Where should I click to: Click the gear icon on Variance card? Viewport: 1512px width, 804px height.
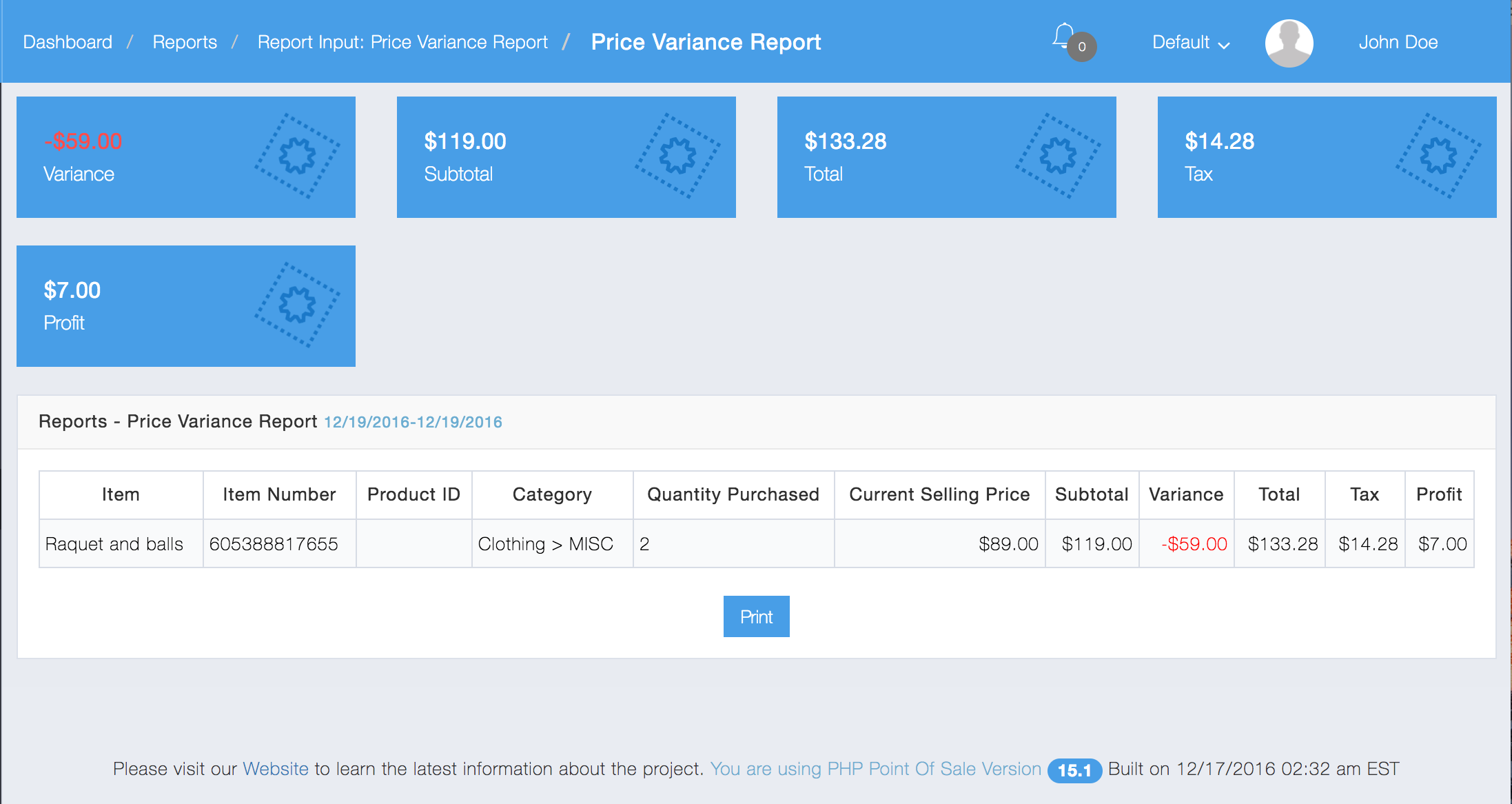(297, 156)
